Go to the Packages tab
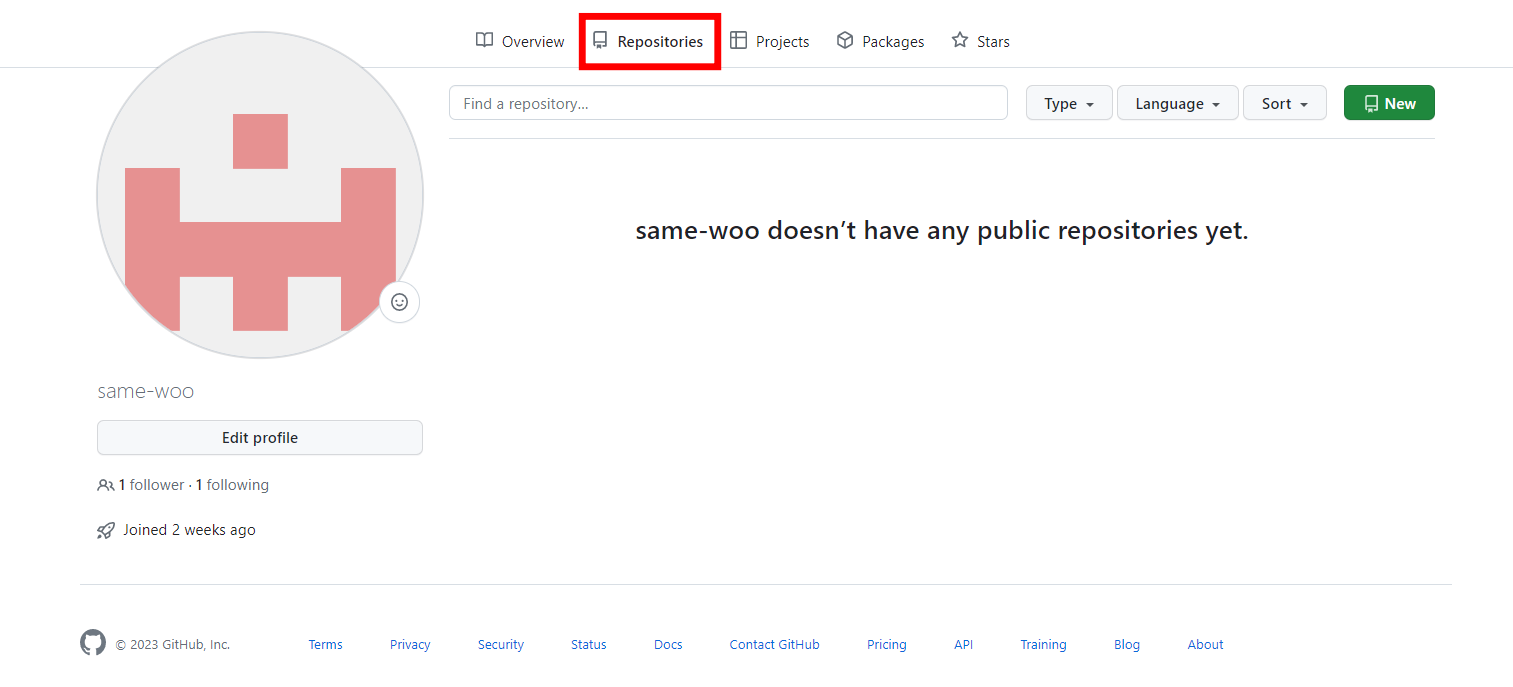The height and width of the screenshot is (687, 1513). point(880,41)
